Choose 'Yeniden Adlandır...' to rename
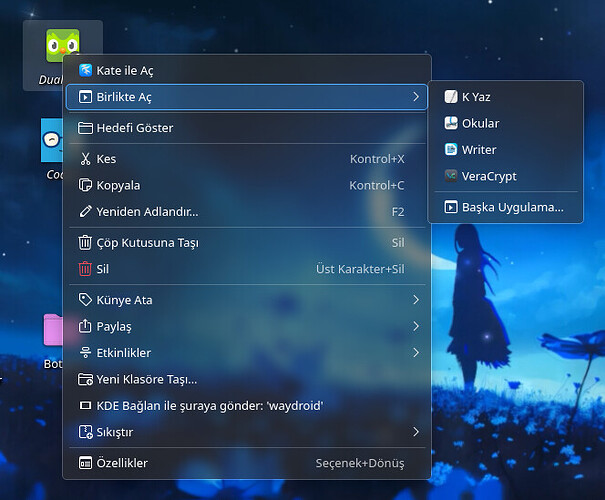The image size is (605, 500). 147,212
